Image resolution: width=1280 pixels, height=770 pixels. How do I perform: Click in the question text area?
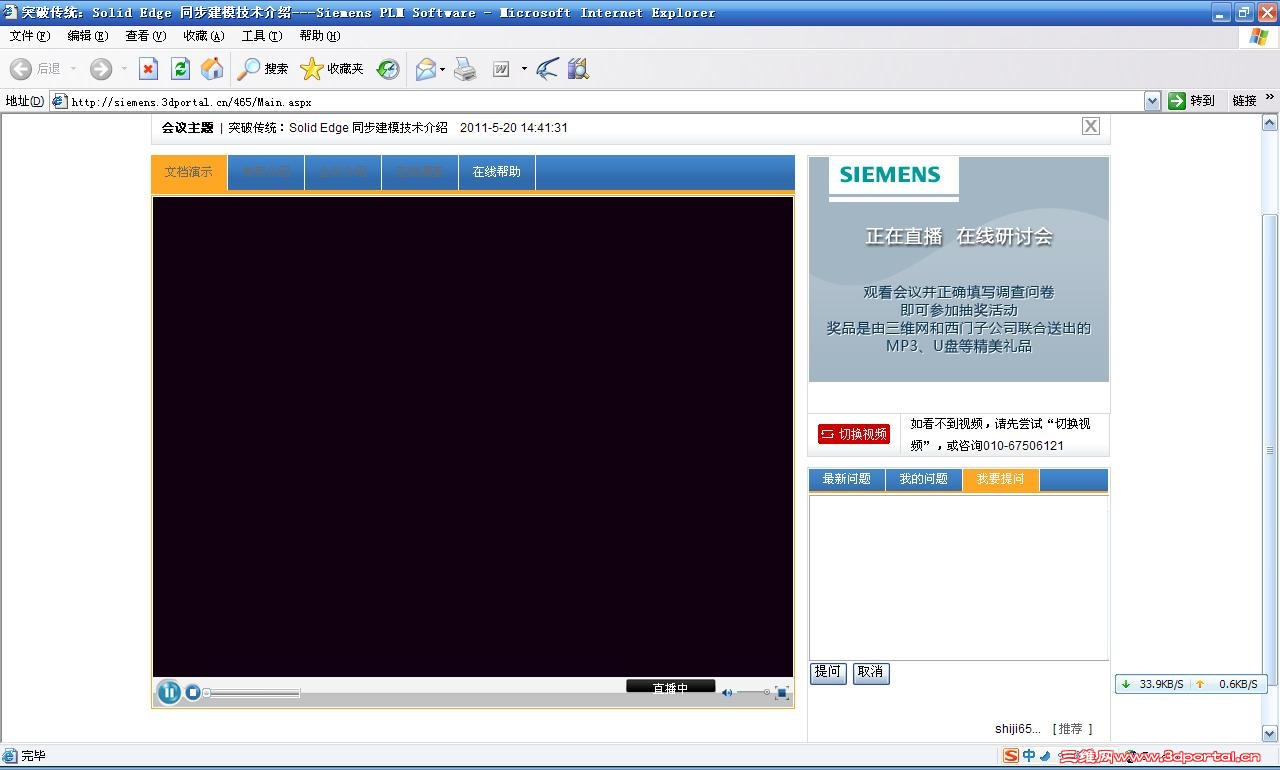click(959, 577)
